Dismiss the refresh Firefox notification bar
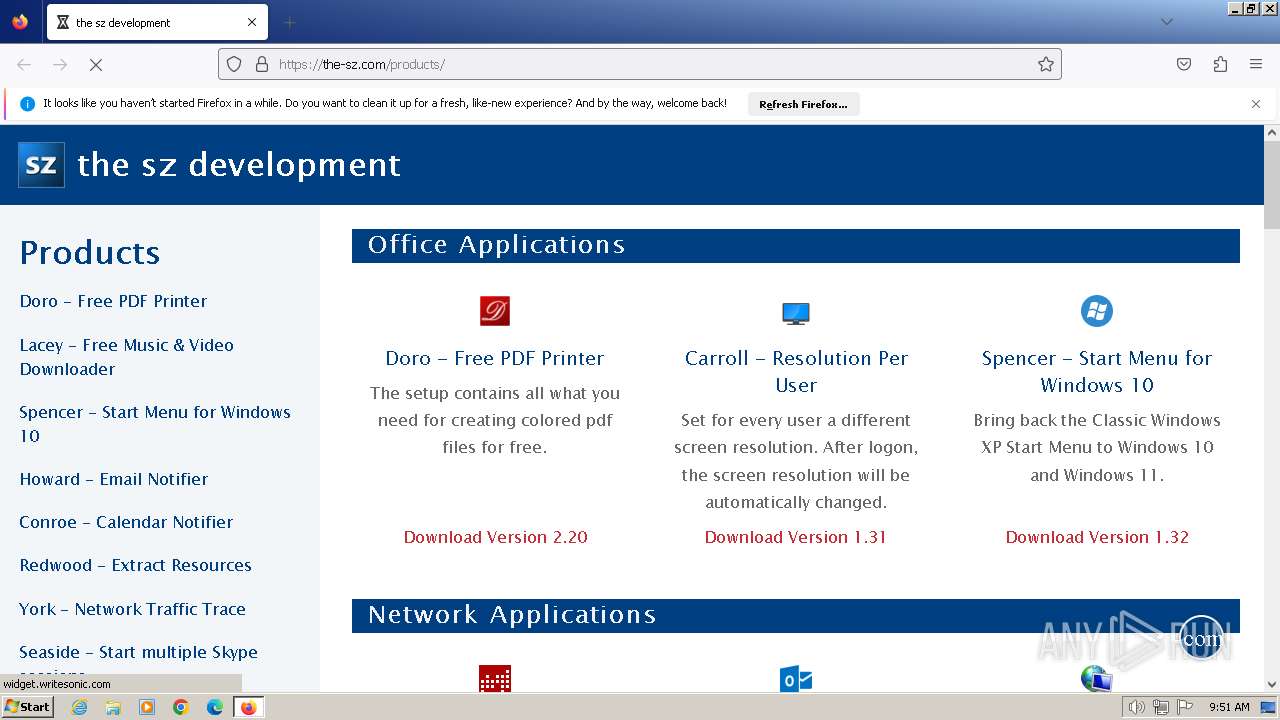Image resolution: width=1280 pixels, height=720 pixels. 1256,104
